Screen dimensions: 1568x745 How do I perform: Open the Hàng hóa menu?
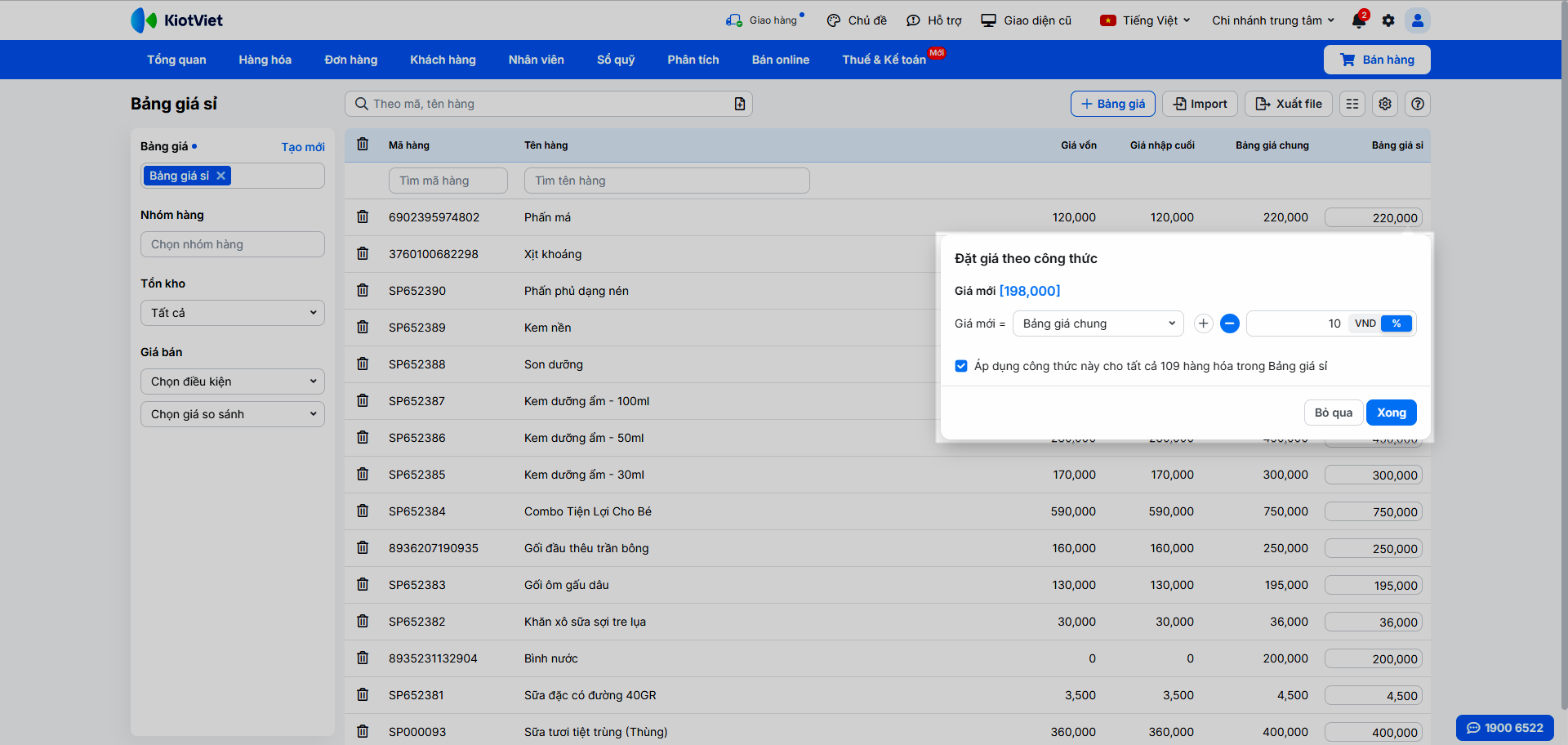(265, 60)
